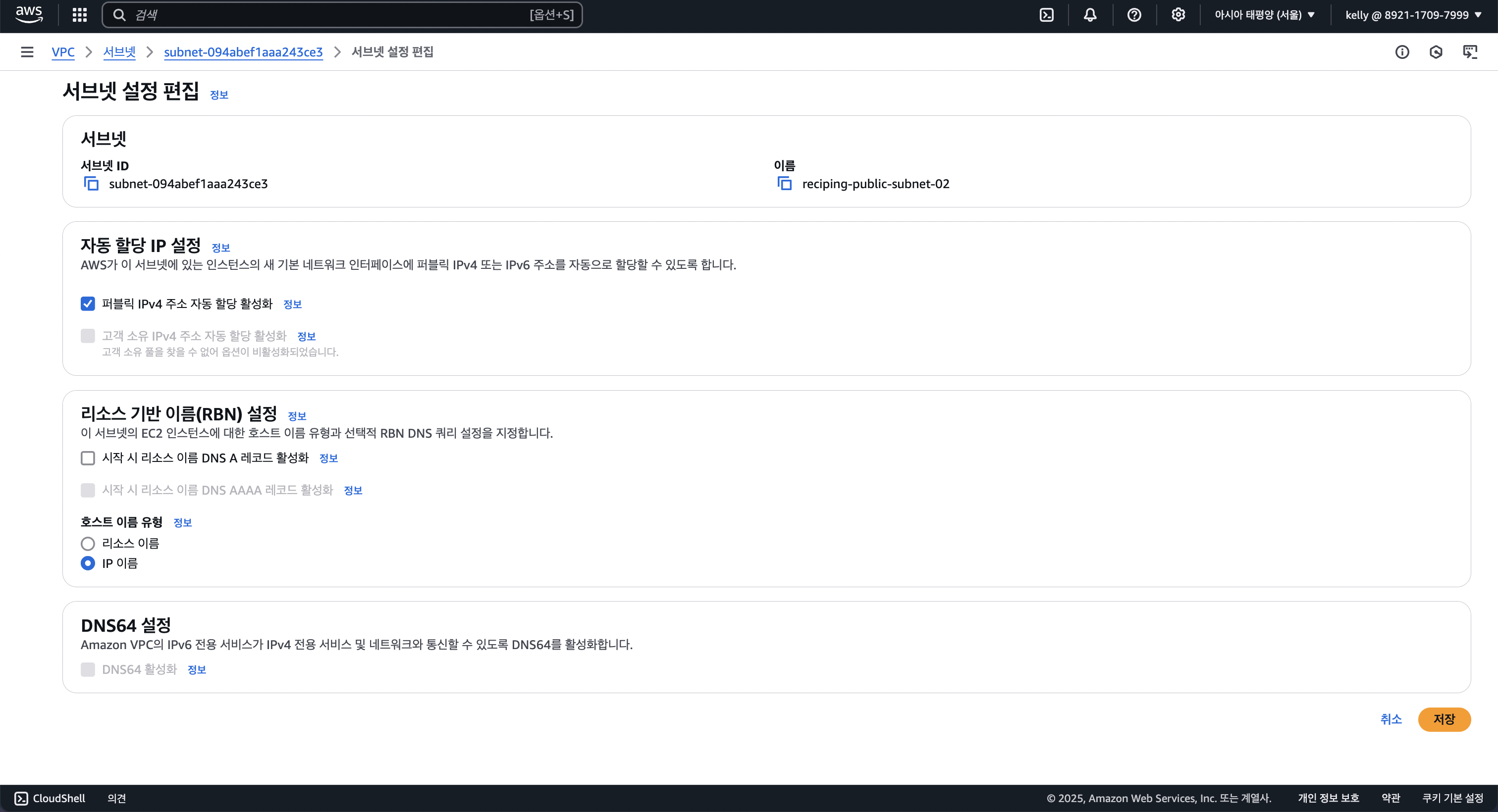Go to VPC breadcrumb link
The height and width of the screenshot is (812, 1498).
tap(63, 52)
